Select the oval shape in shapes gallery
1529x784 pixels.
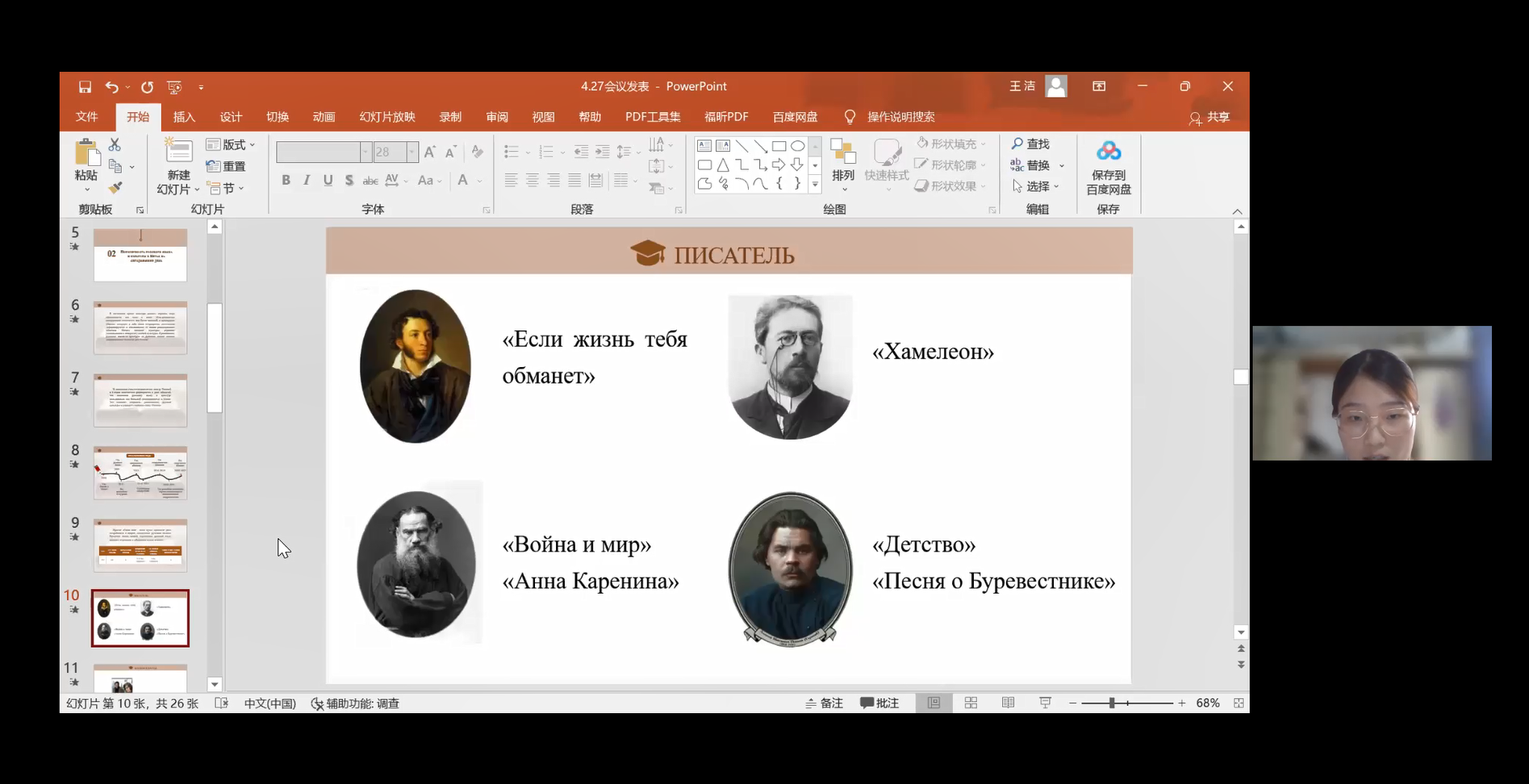[x=798, y=146]
